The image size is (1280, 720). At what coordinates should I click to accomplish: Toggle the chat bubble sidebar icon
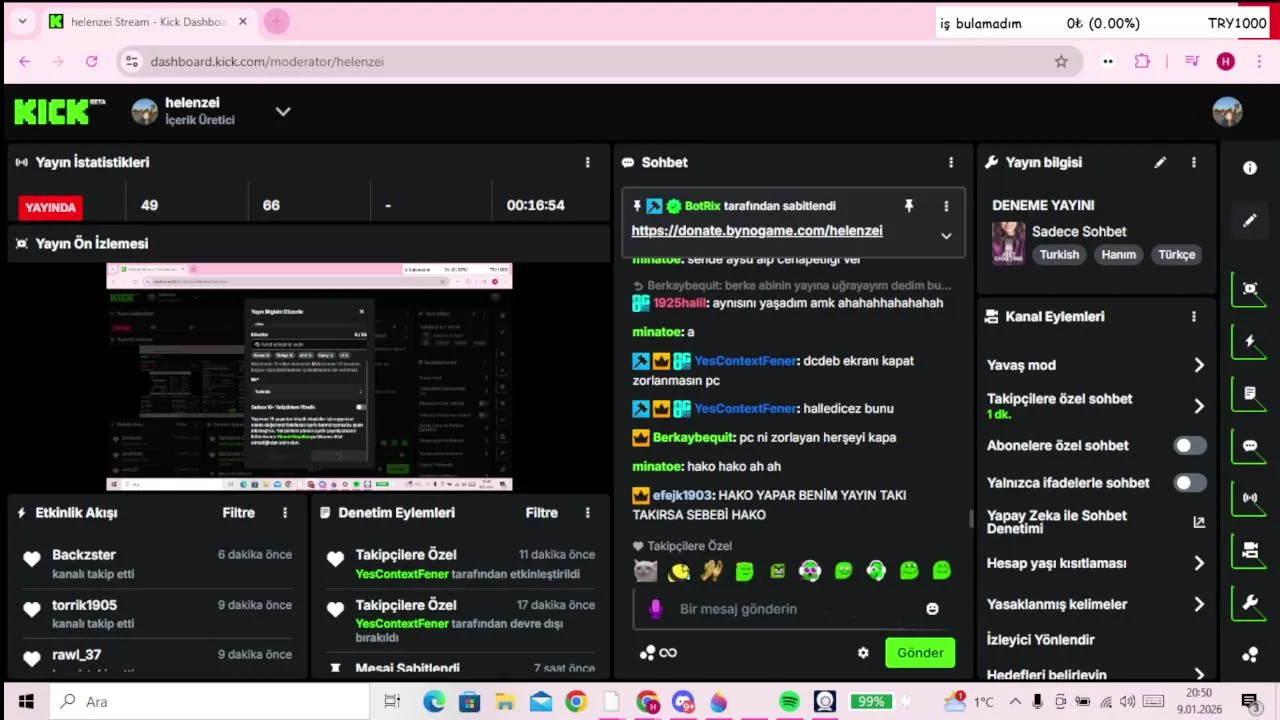[x=1250, y=446]
